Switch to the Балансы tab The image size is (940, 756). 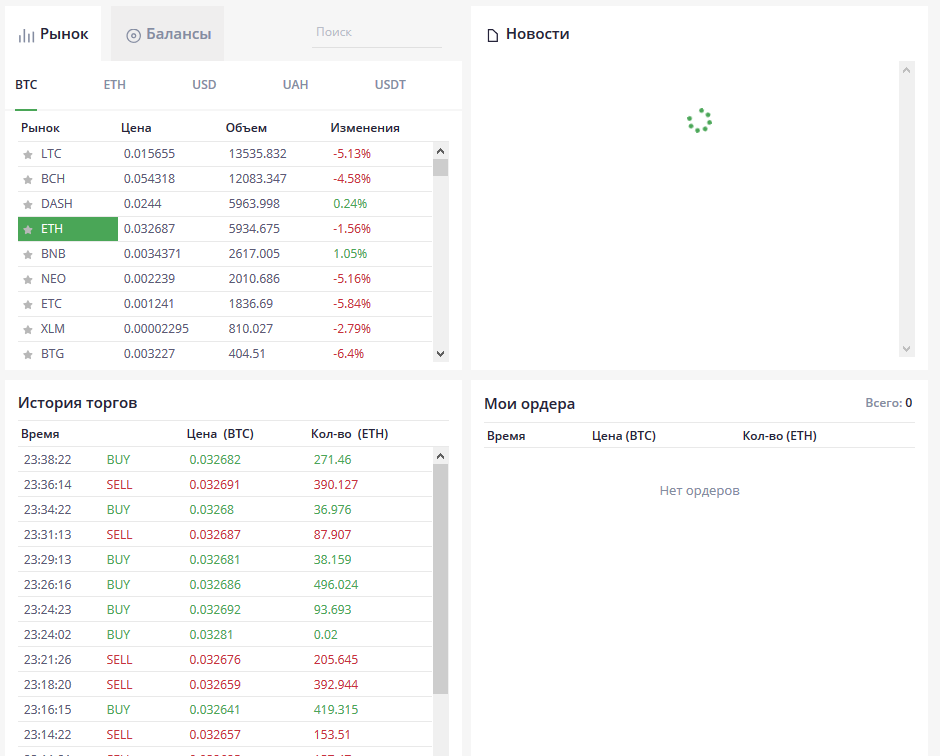[168, 34]
